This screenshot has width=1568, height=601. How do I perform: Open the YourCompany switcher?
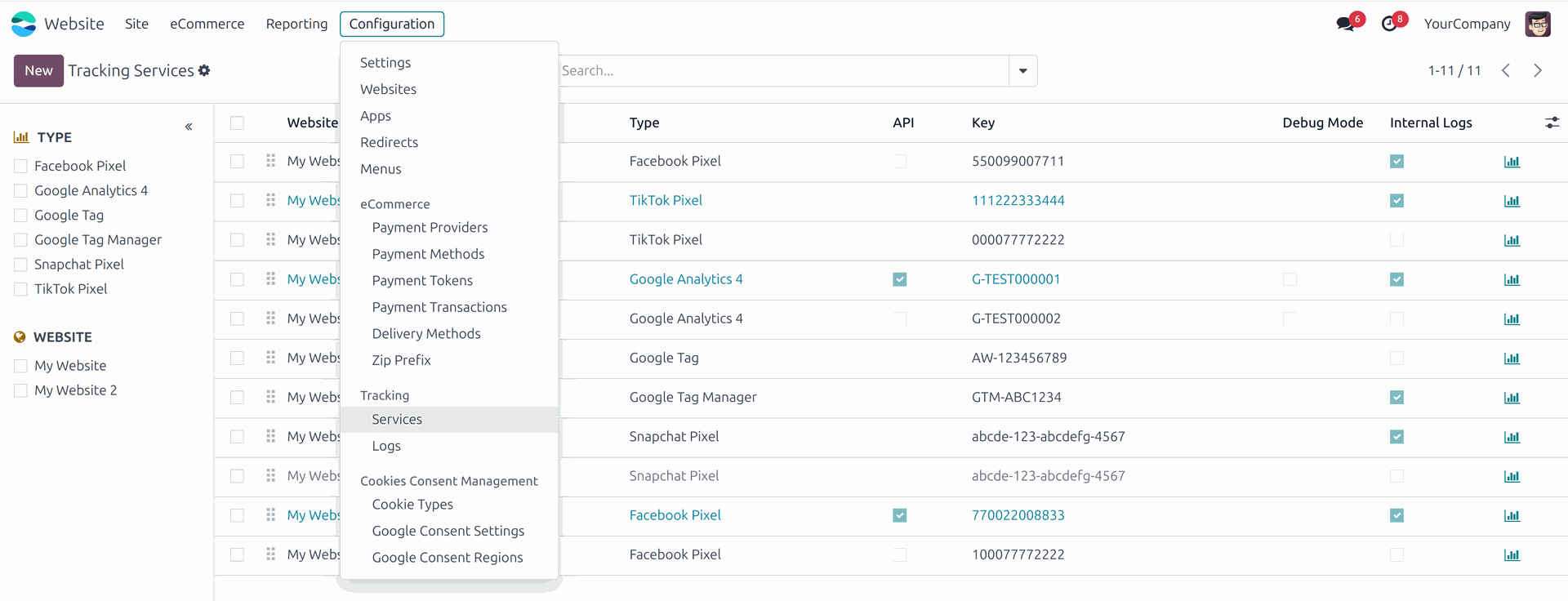click(1467, 24)
